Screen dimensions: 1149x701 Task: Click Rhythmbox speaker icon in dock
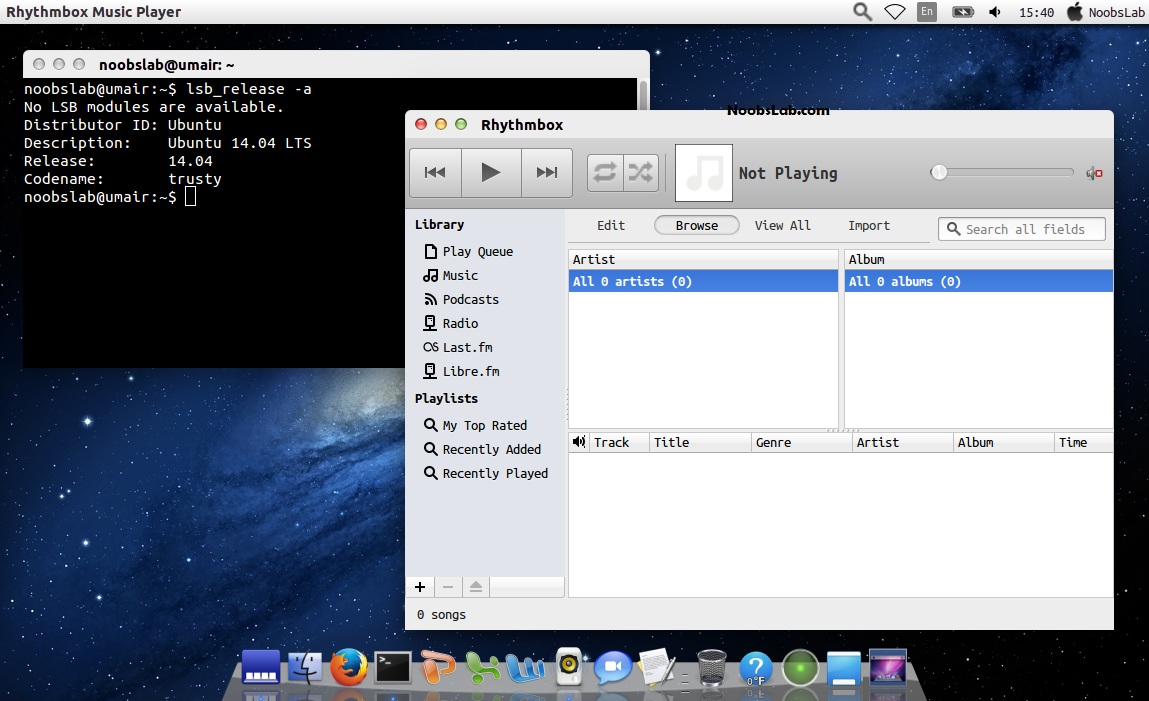click(x=569, y=666)
